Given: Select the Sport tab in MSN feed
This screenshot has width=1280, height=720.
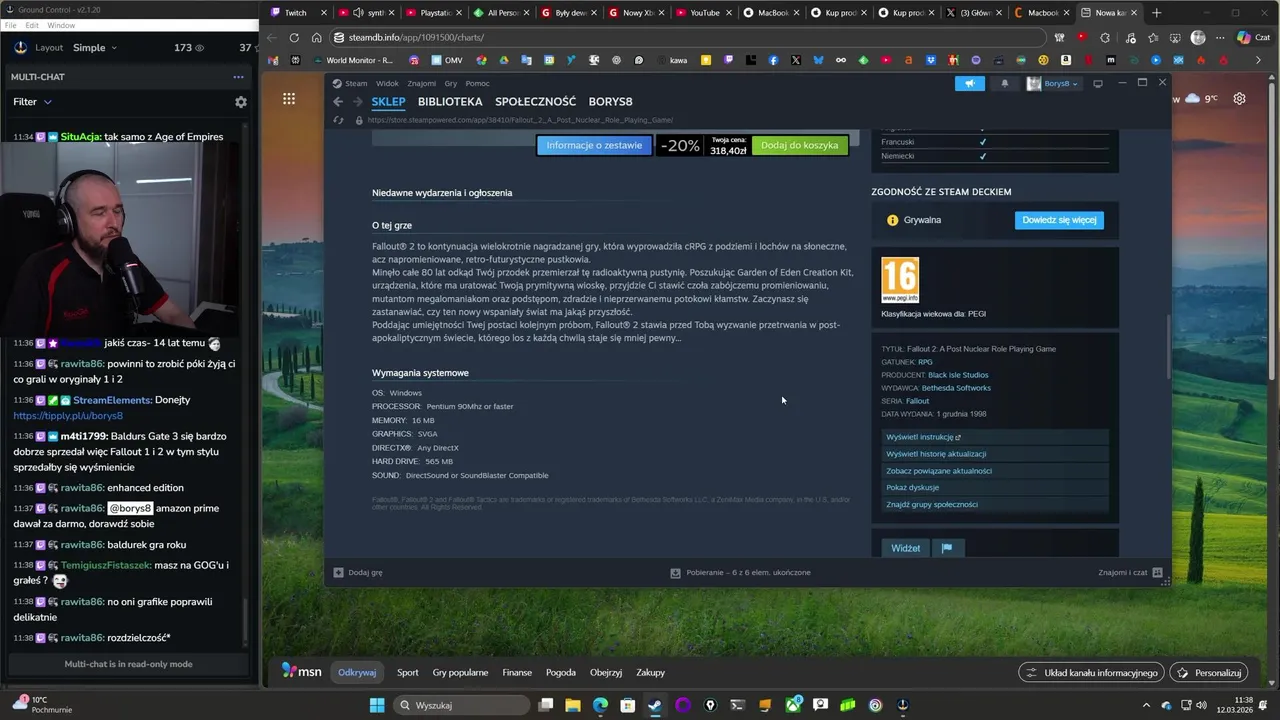Looking at the screenshot, I should pos(407,673).
